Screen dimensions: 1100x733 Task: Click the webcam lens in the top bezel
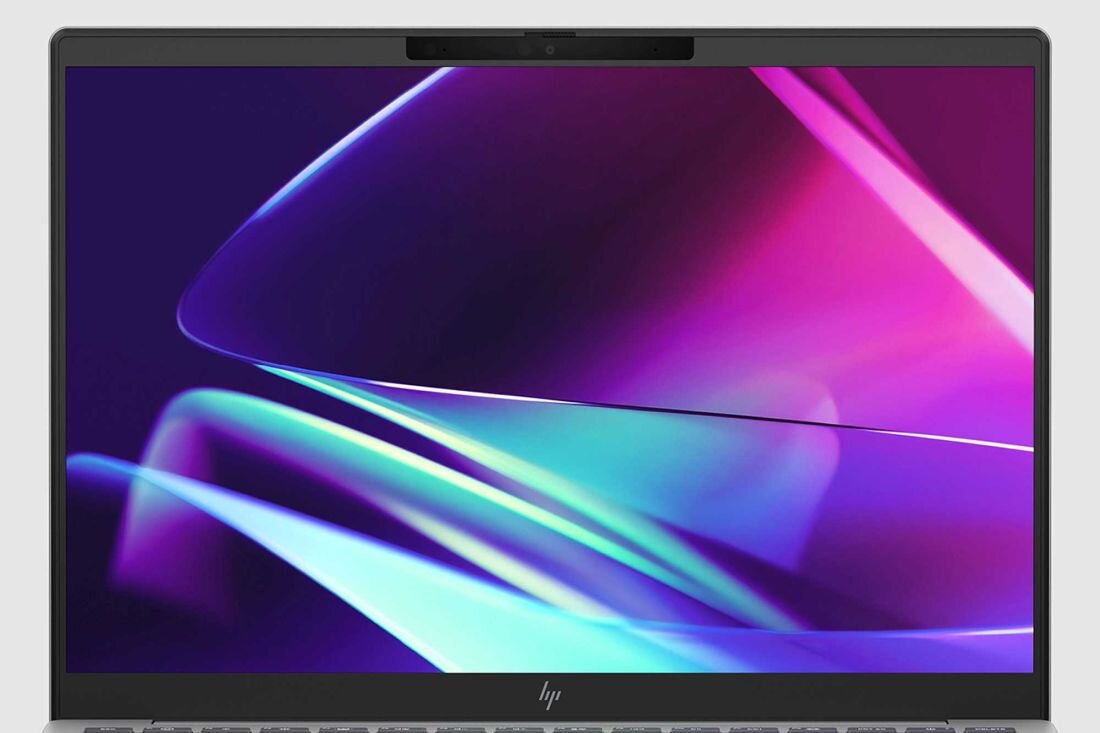coord(549,49)
